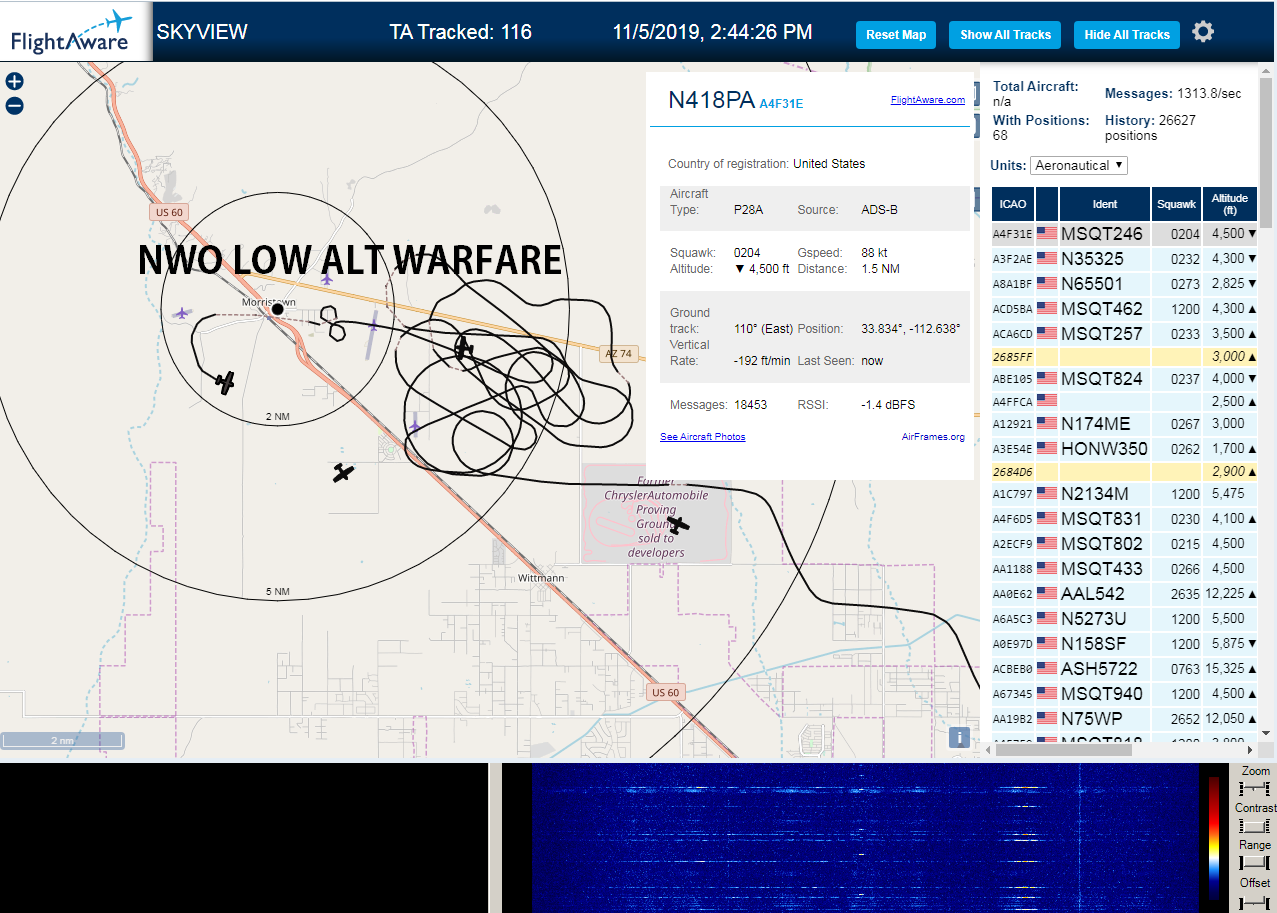Open the map info 'i' button
Screen dimensions: 1277x913
[959, 737]
